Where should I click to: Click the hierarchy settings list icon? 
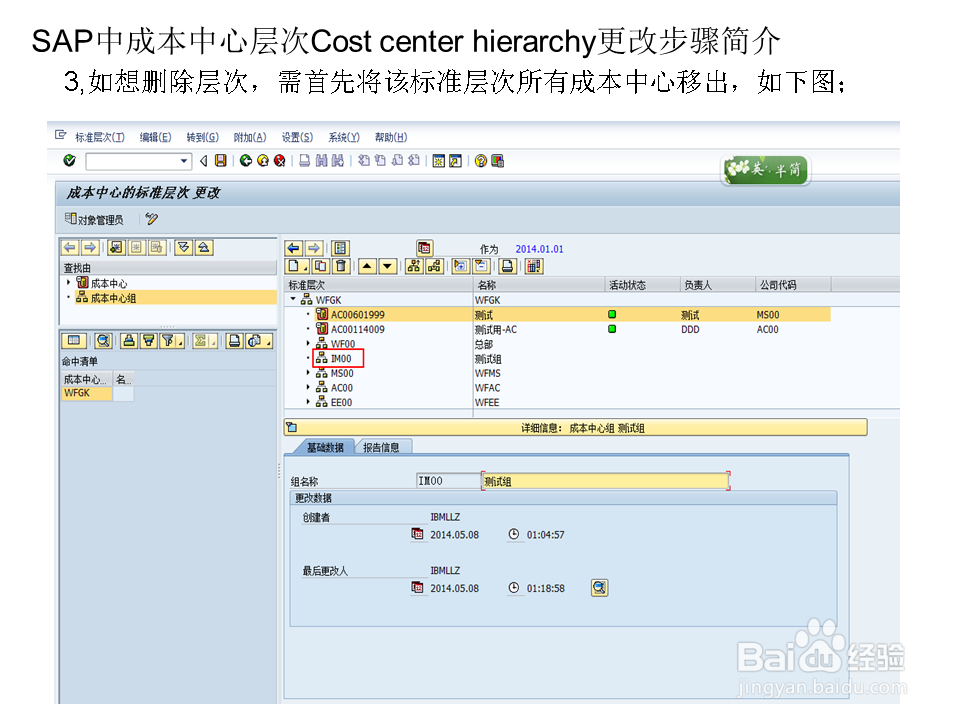(x=340, y=248)
